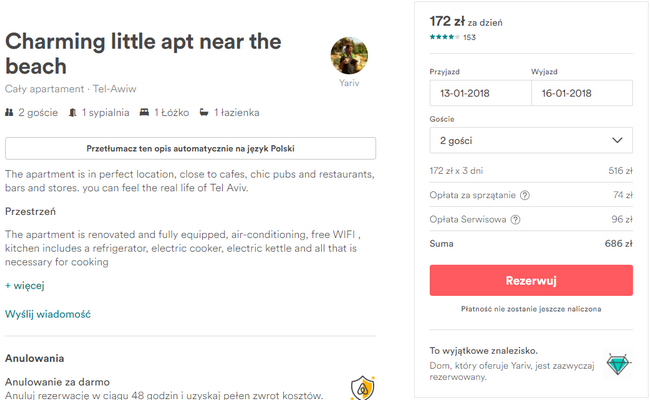Image resolution: width=650 pixels, height=400 pixels.
Task: Click the chevron arrow in the guests selector
Action: 617,141
